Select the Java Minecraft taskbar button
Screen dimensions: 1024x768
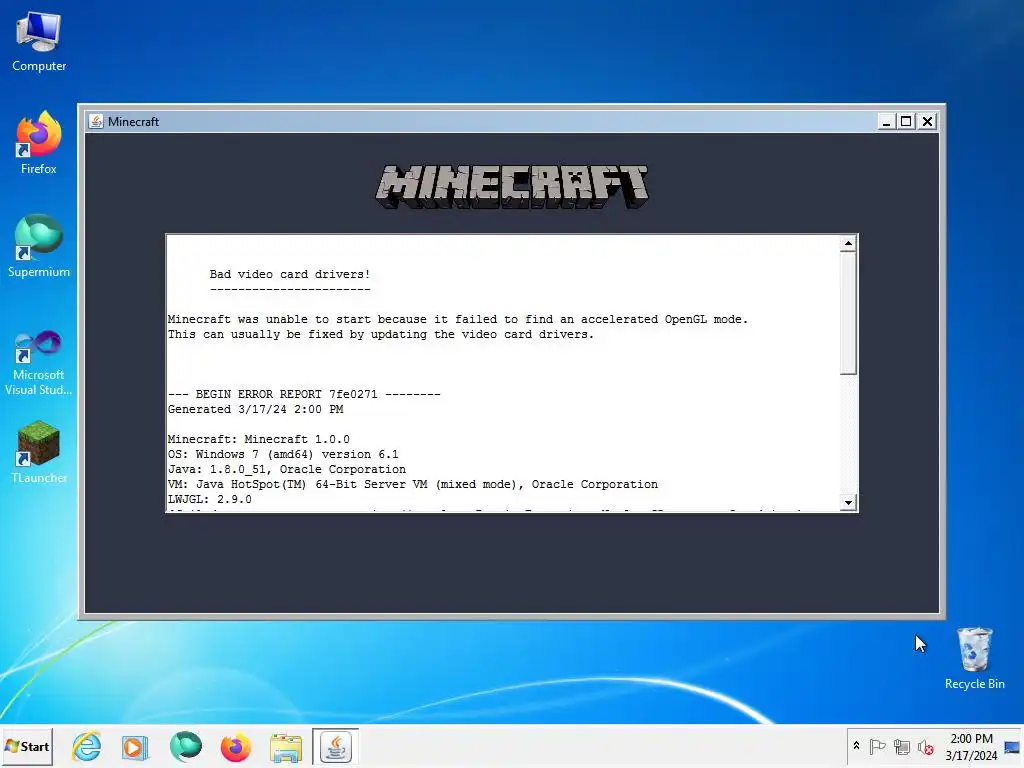tap(335, 746)
